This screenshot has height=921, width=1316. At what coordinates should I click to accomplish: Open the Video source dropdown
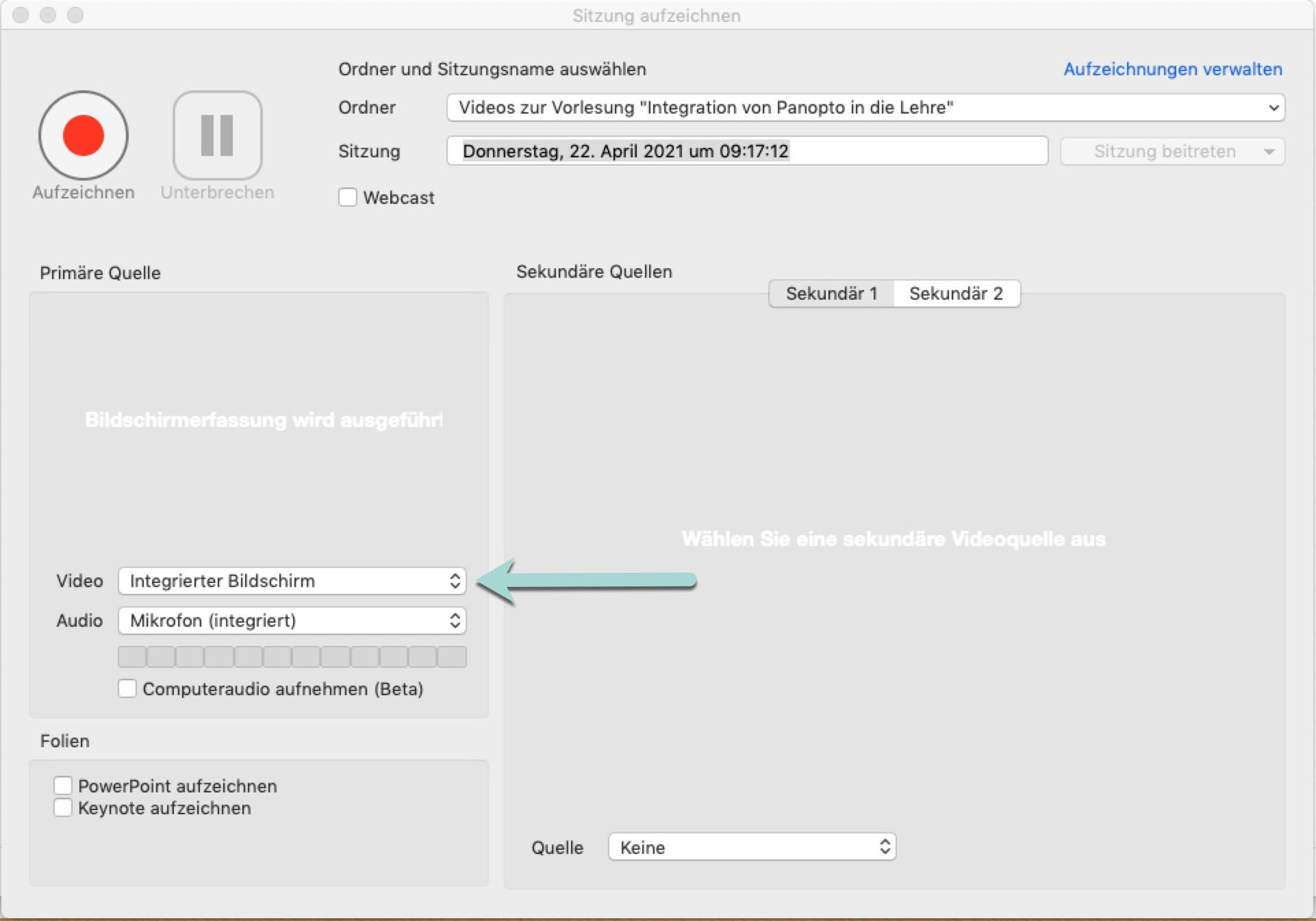(x=292, y=581)
